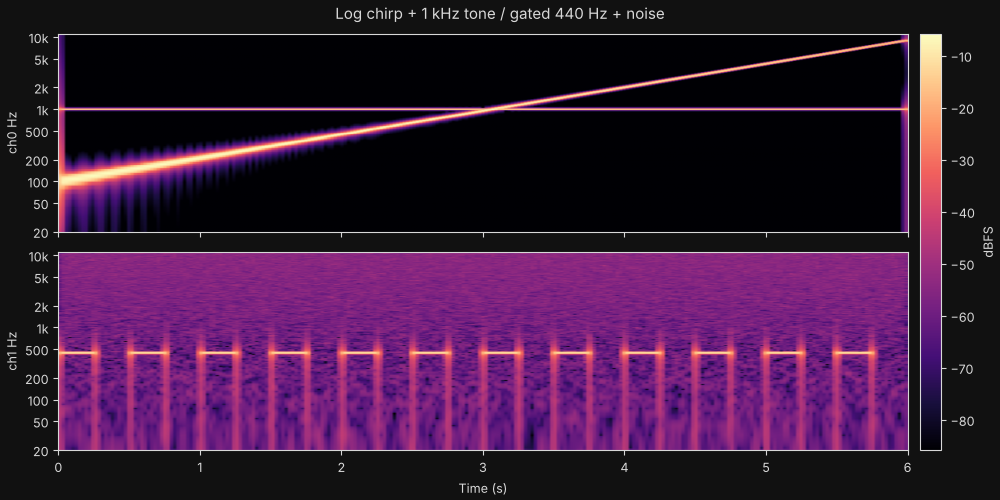Click the '1k' tick on ch0 axis
The image size is (1000, 500).
pyautogui.click(x=43, y=110)
